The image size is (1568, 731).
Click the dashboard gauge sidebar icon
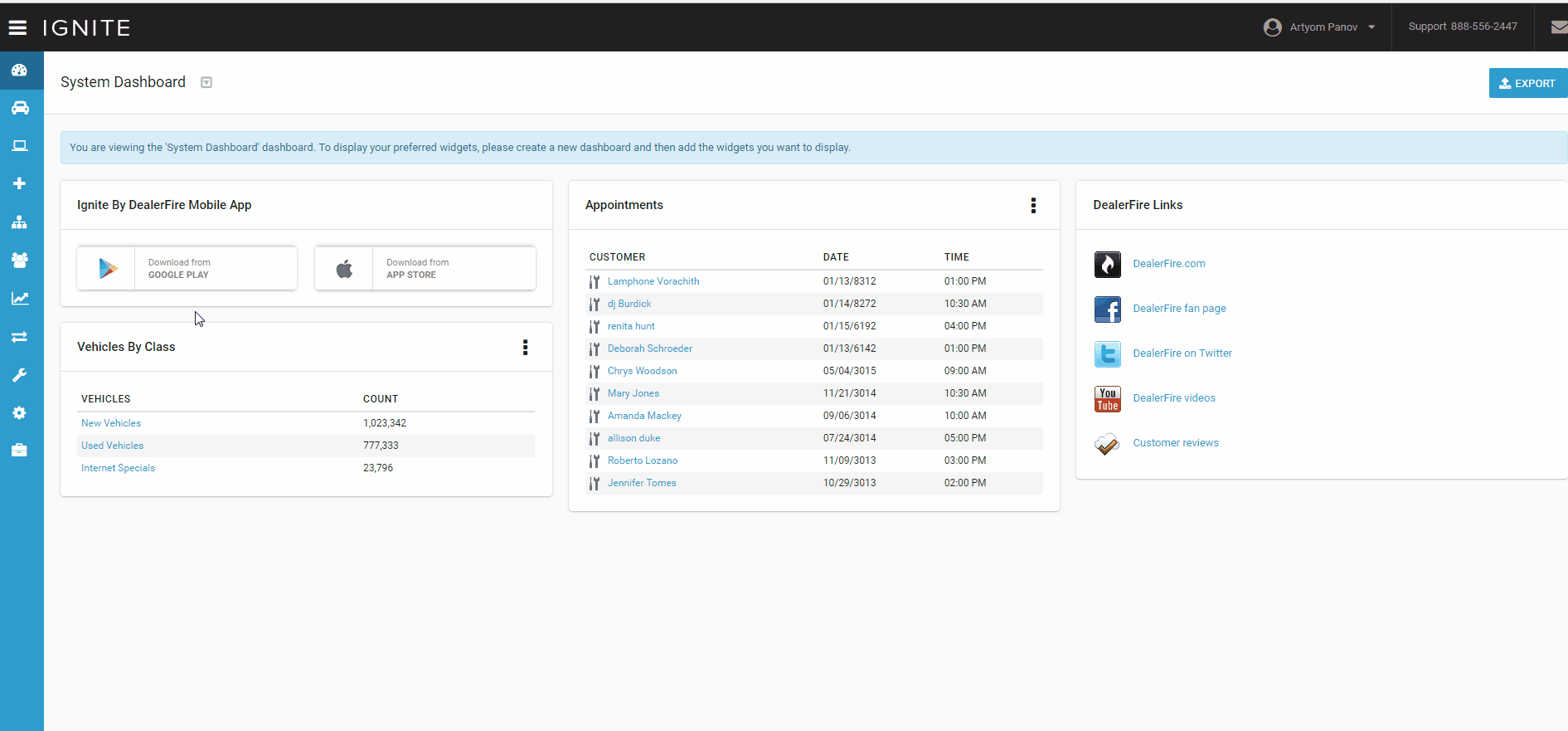click(x=20, y=71)
